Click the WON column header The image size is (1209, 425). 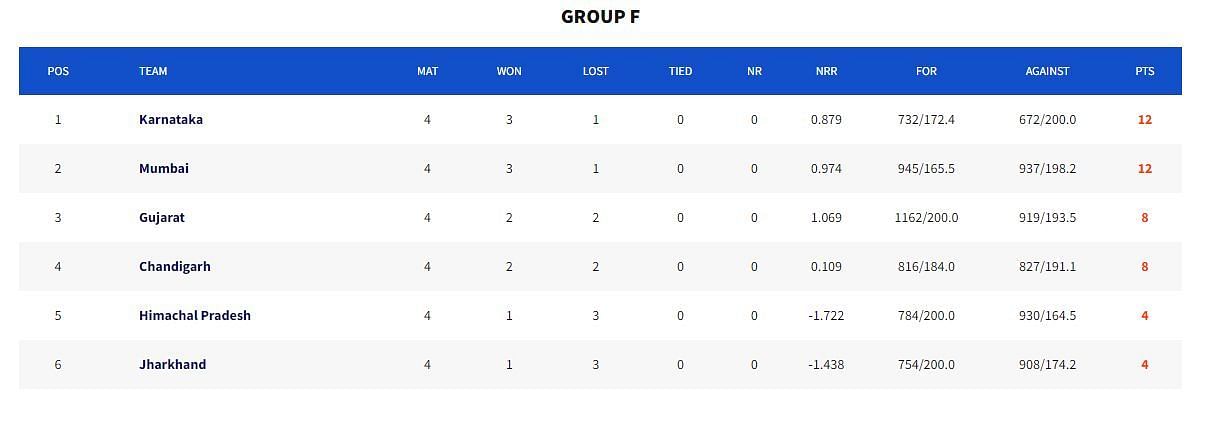(509, 71)
